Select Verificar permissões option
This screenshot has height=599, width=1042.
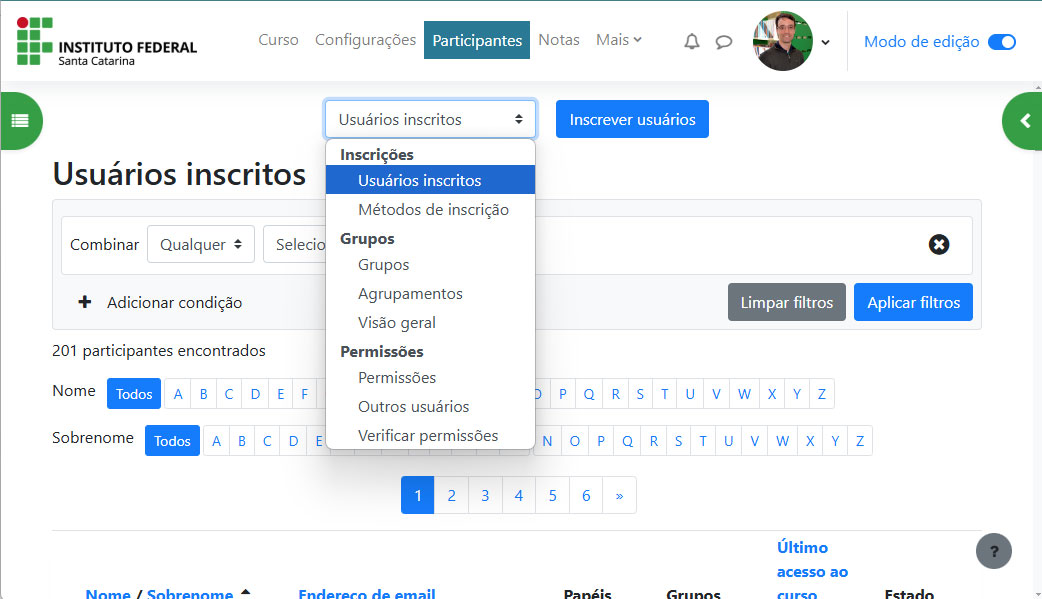428,436
